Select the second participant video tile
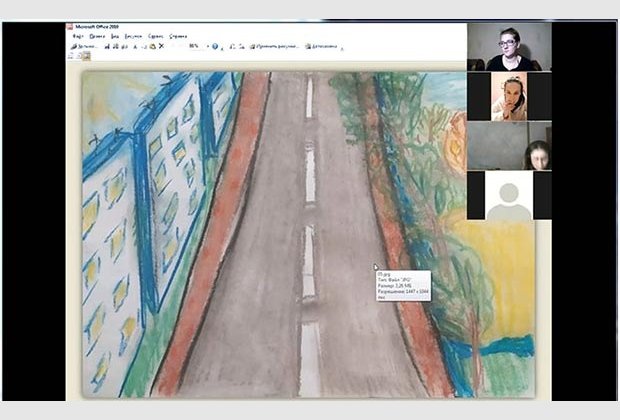 point(509,96)
